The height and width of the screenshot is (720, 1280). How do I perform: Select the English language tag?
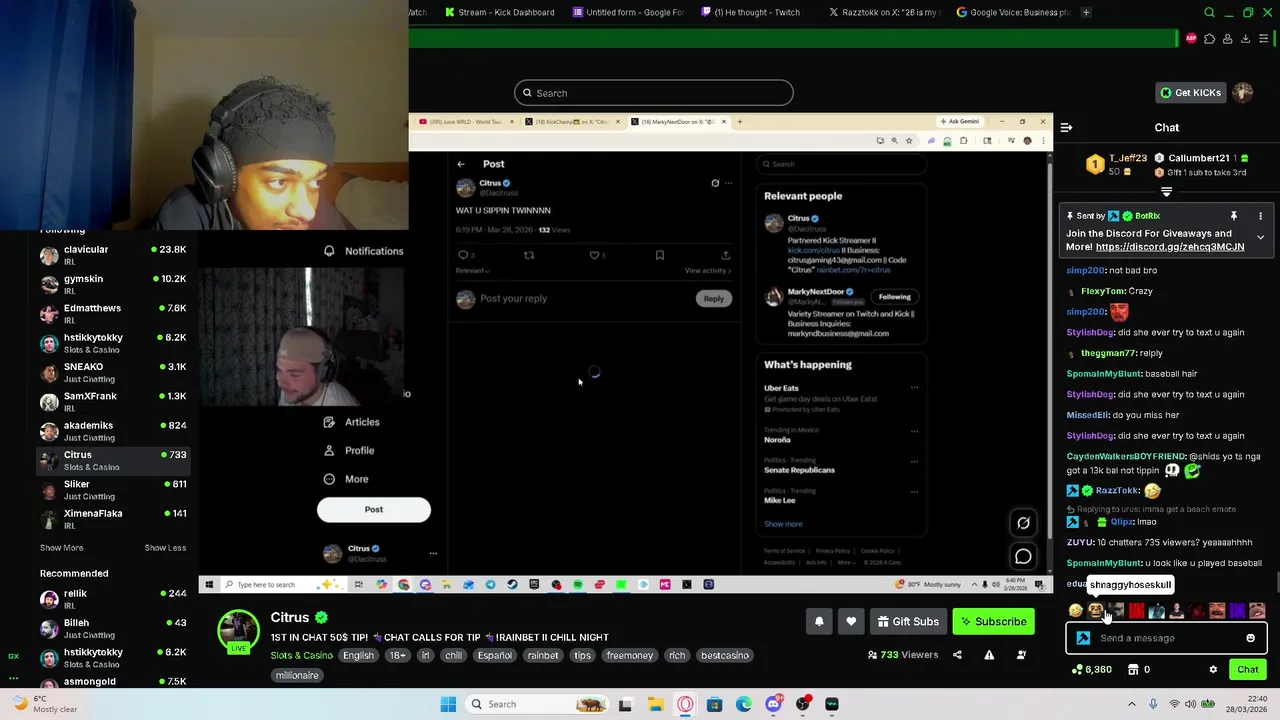pyautogui.click(x=358, y=656)
